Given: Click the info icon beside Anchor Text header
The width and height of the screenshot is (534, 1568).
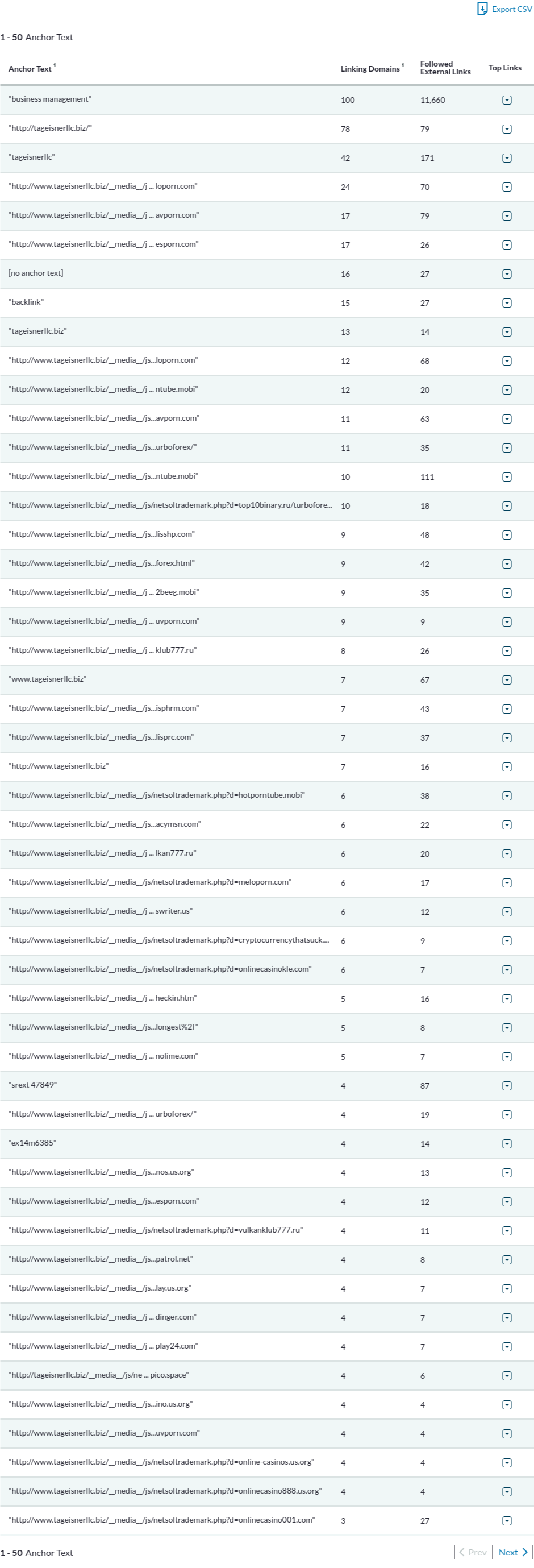Looking at the screenshot, I should [55, 64].
